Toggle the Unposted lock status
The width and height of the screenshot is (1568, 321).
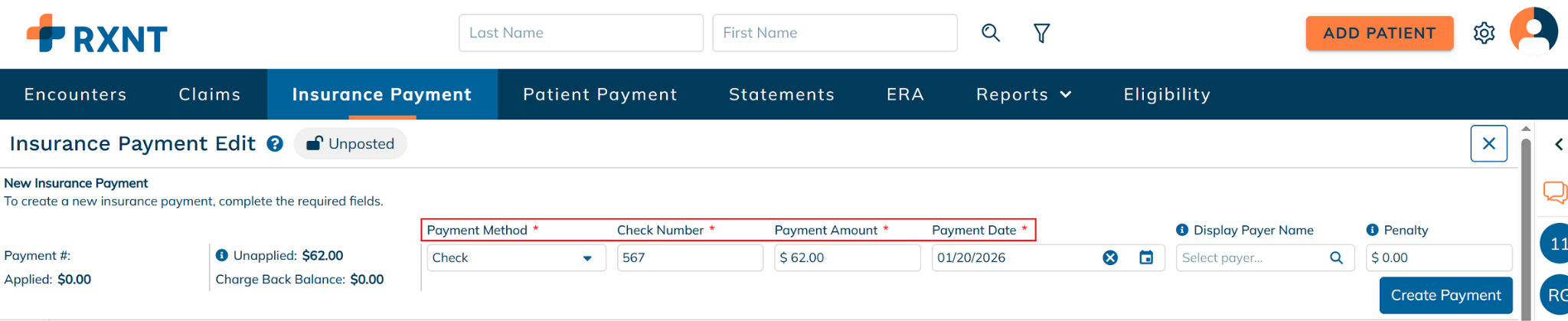(351, 144)
